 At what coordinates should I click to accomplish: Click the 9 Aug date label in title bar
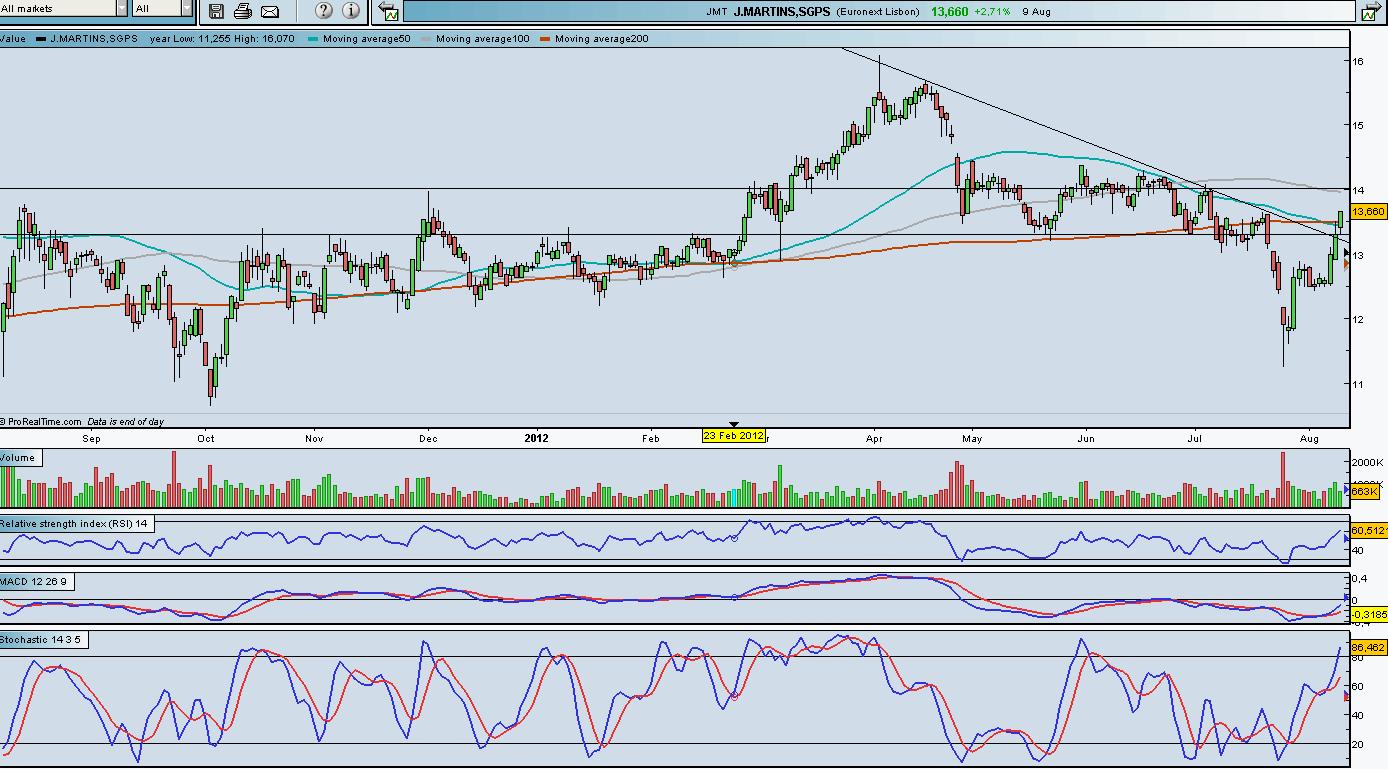(x=1037, y=12)
